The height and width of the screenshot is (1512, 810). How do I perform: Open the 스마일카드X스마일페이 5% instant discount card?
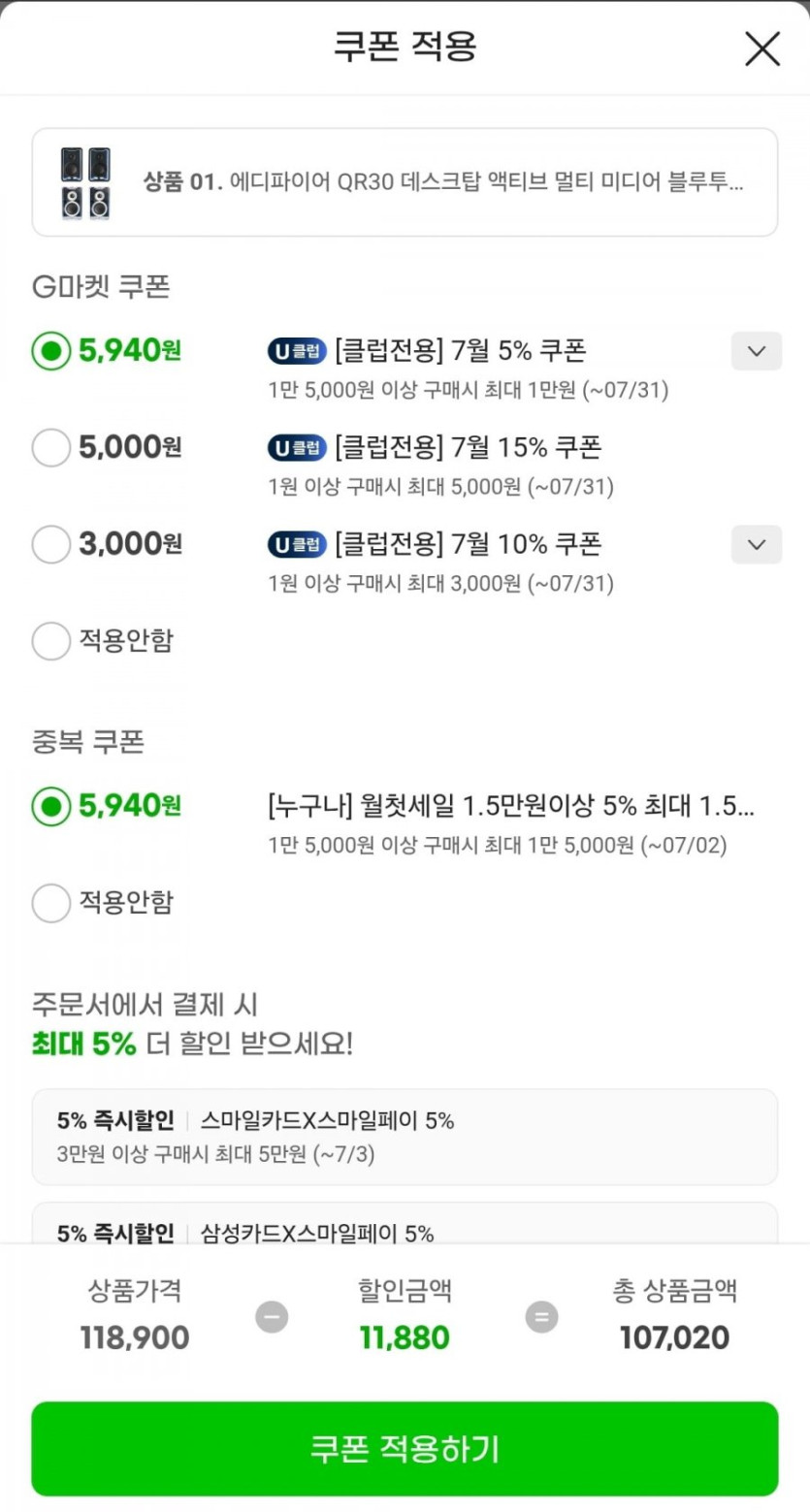(405, 1136)
